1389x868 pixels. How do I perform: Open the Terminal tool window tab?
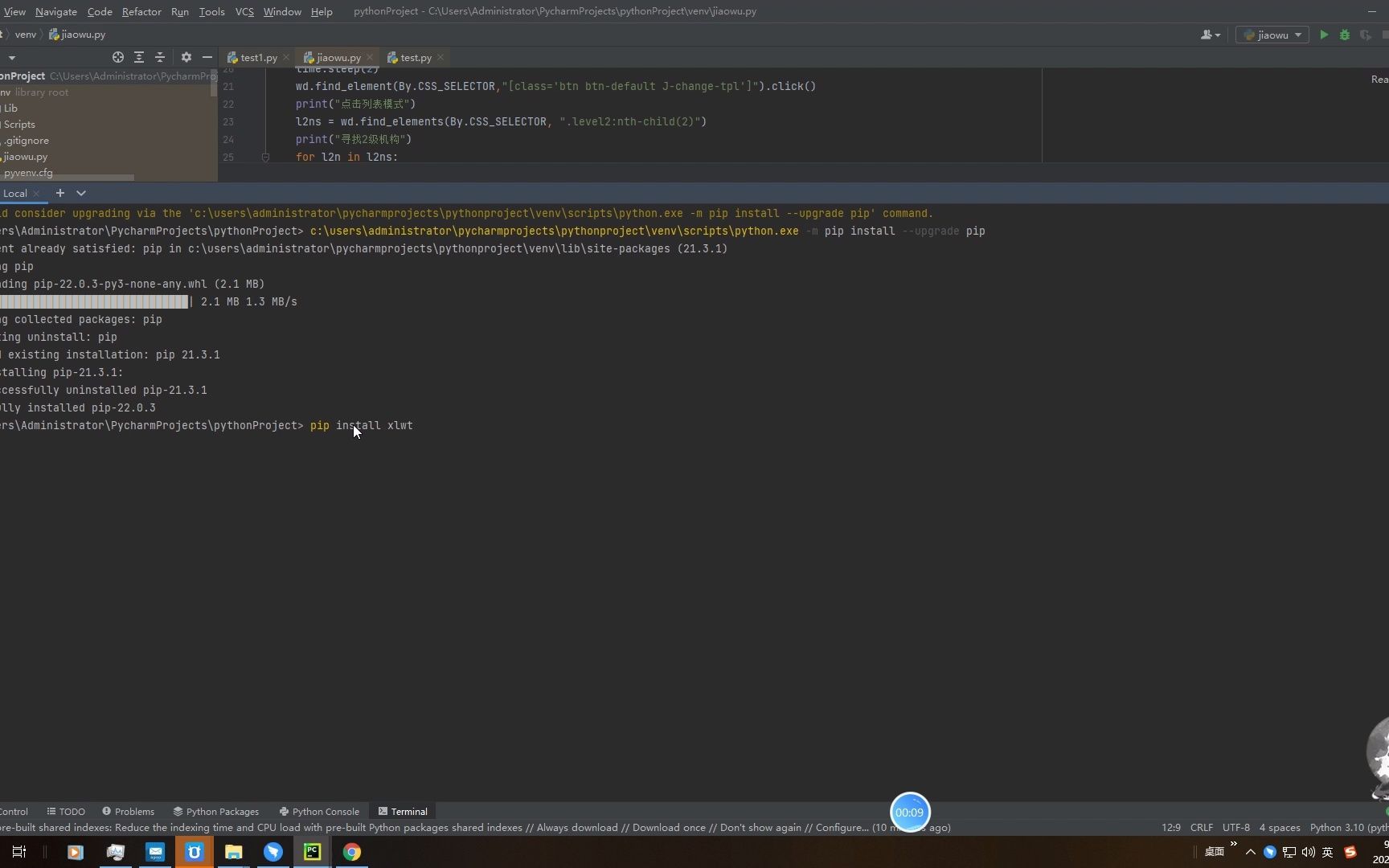tap(403, 811)
